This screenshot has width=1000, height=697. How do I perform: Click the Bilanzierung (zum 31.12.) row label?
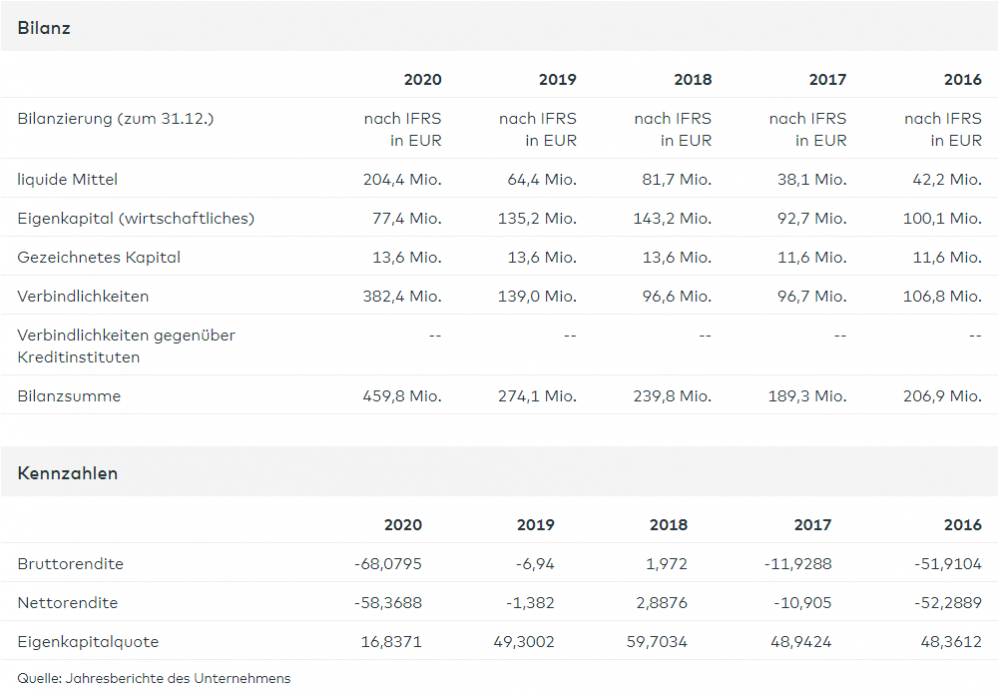click(116, 118)
